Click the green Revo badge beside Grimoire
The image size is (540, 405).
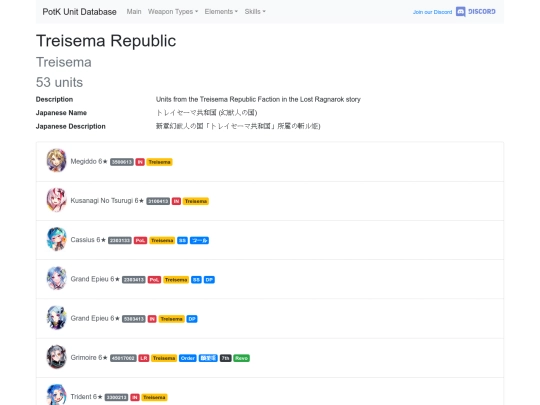241,358
